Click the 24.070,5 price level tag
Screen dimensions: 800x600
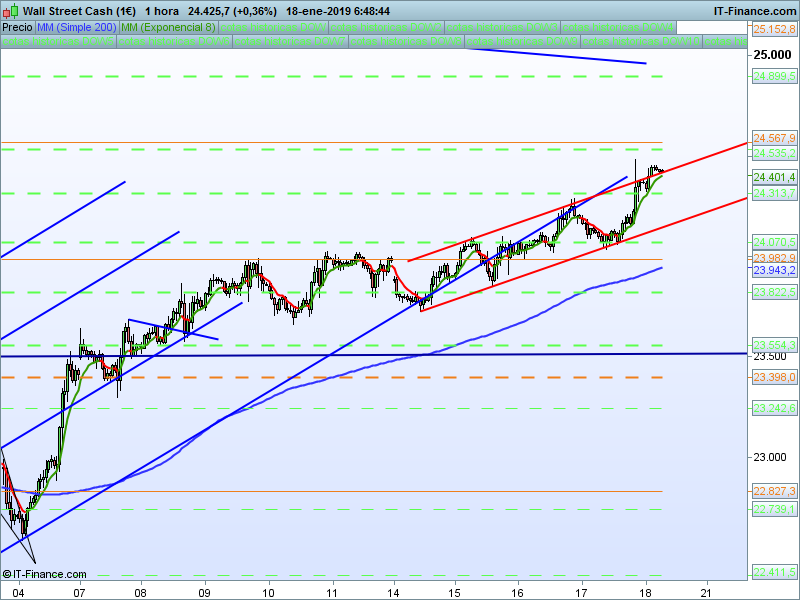pyautogui.click(x=774, y=242)
